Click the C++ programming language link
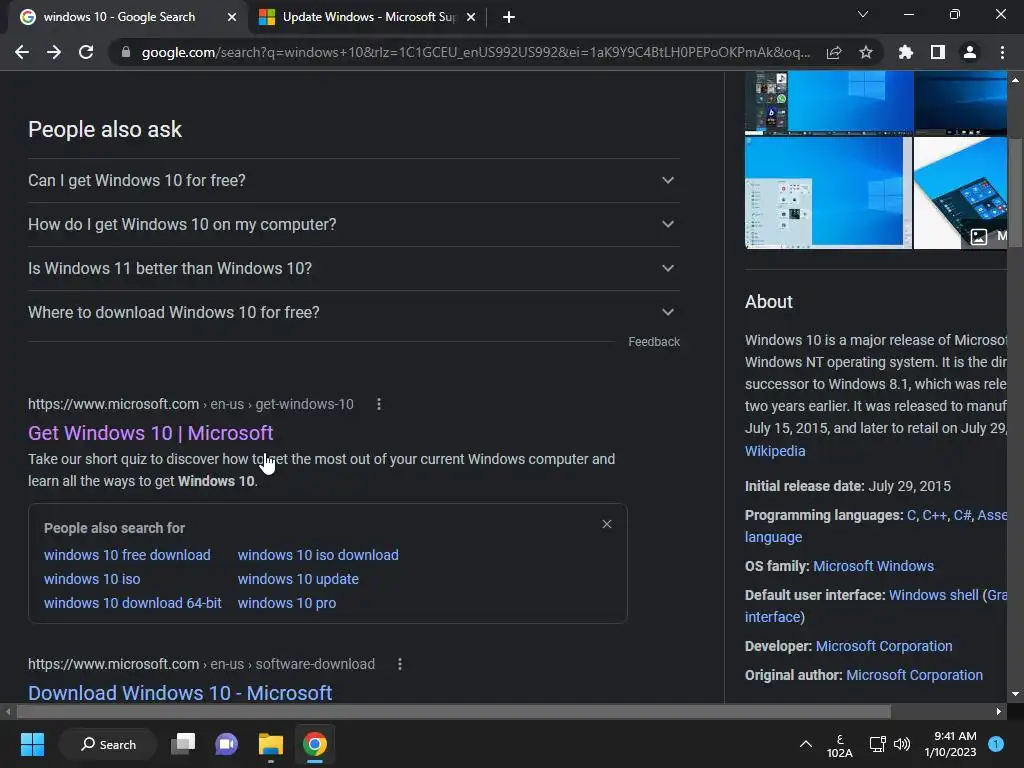 (x=934, y=515)
